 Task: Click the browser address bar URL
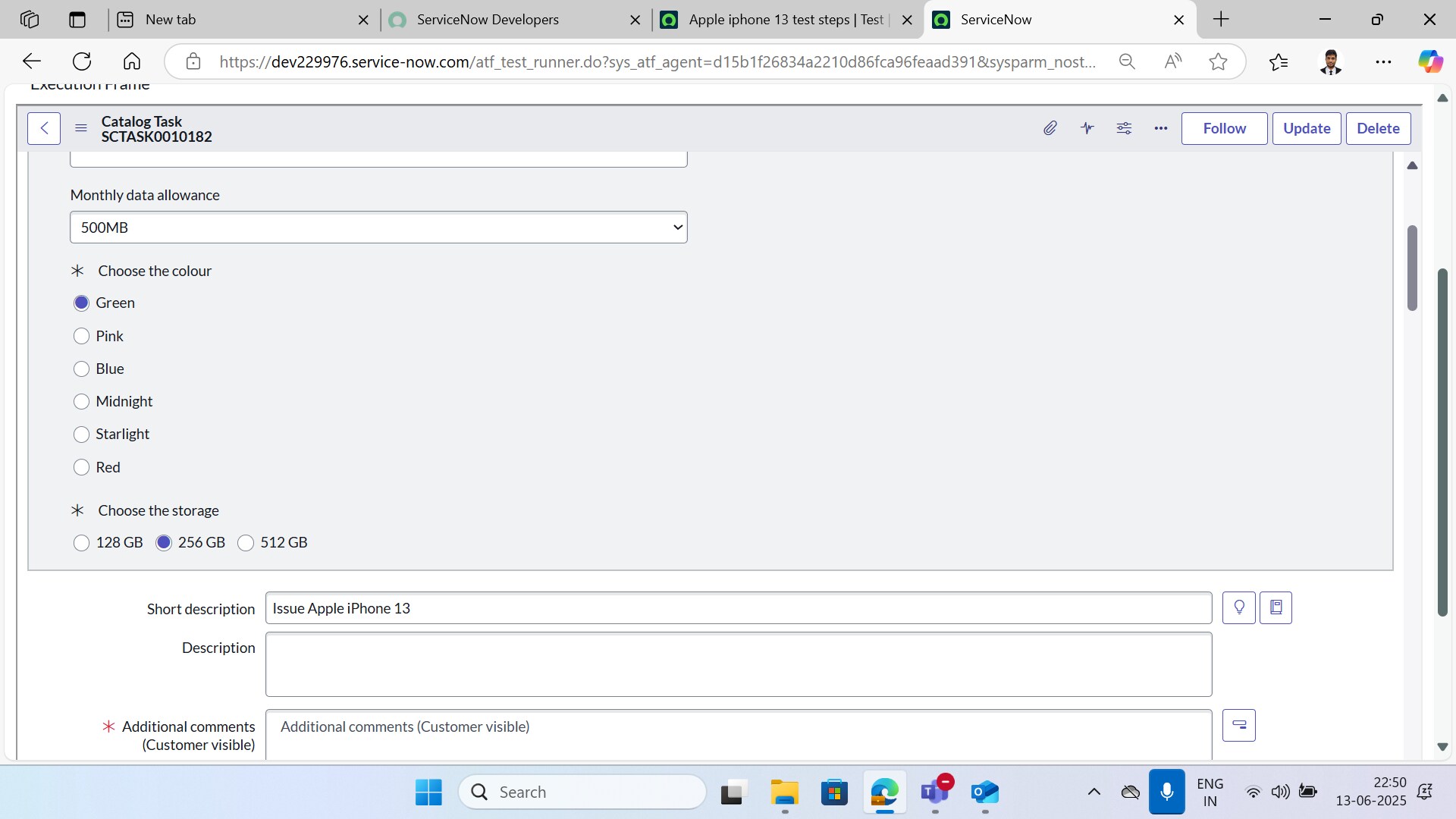[657, 61]
